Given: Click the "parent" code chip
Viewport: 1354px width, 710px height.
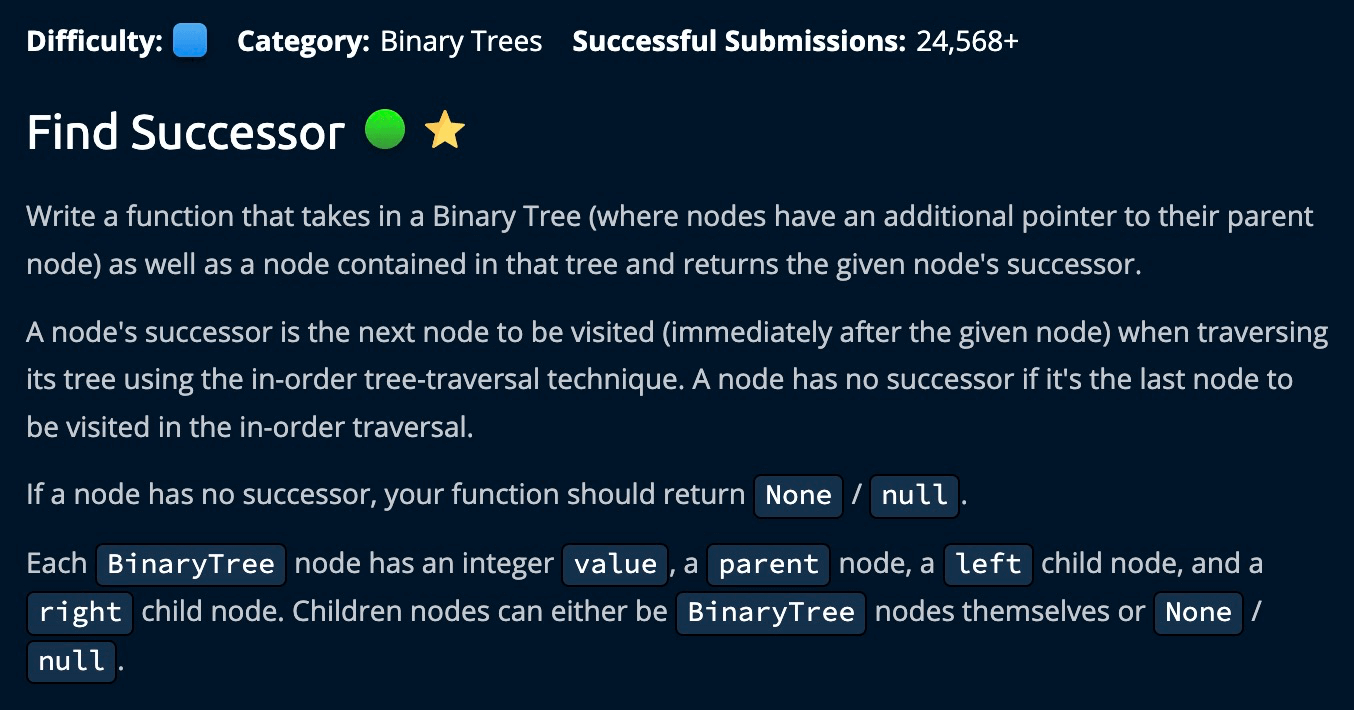Looking at the screenshot, I should coord(769,564).
